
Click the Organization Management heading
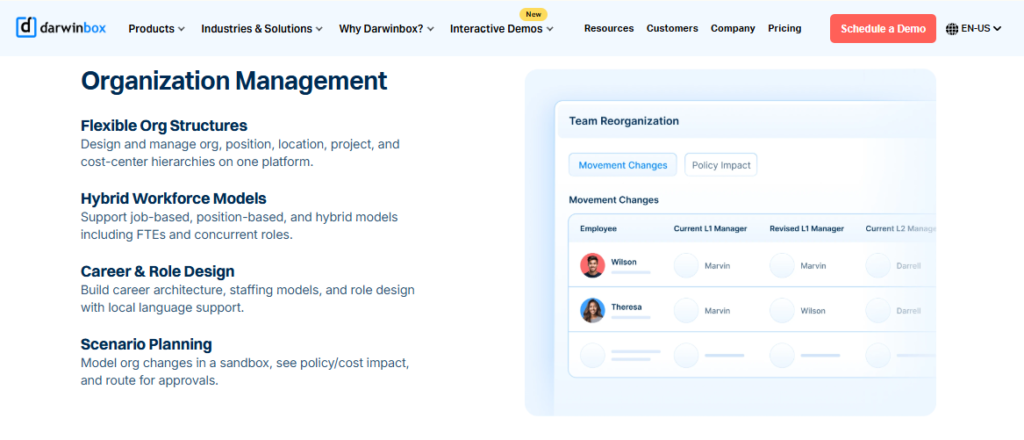pyautogui.click(x=234, y=81)
